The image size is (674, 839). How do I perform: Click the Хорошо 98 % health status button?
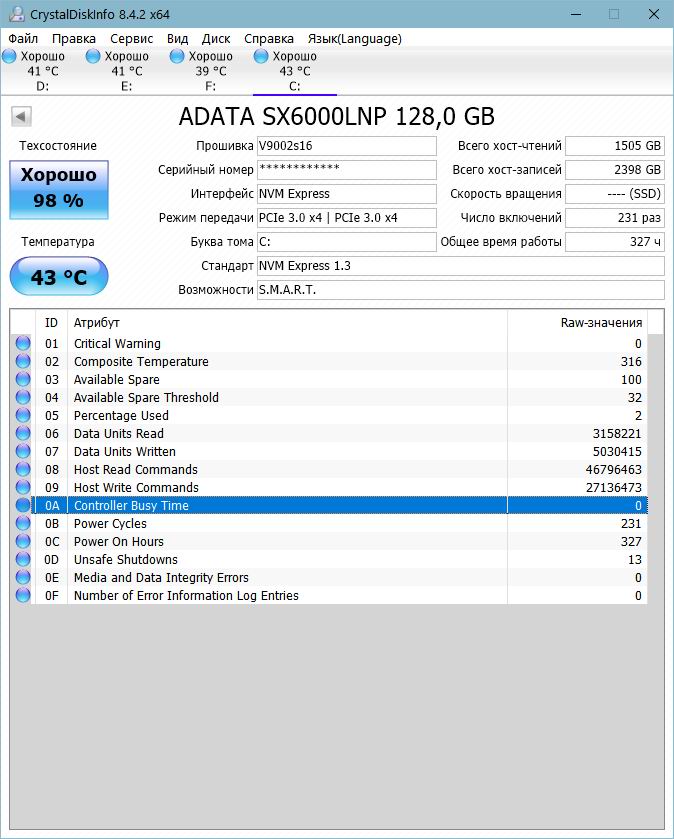pos(59,189)
